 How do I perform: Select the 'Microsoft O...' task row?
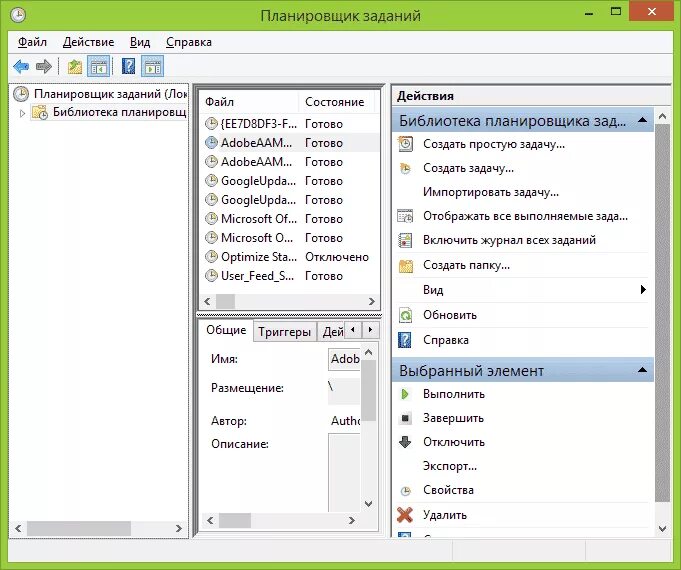click(x=290, y=238)
